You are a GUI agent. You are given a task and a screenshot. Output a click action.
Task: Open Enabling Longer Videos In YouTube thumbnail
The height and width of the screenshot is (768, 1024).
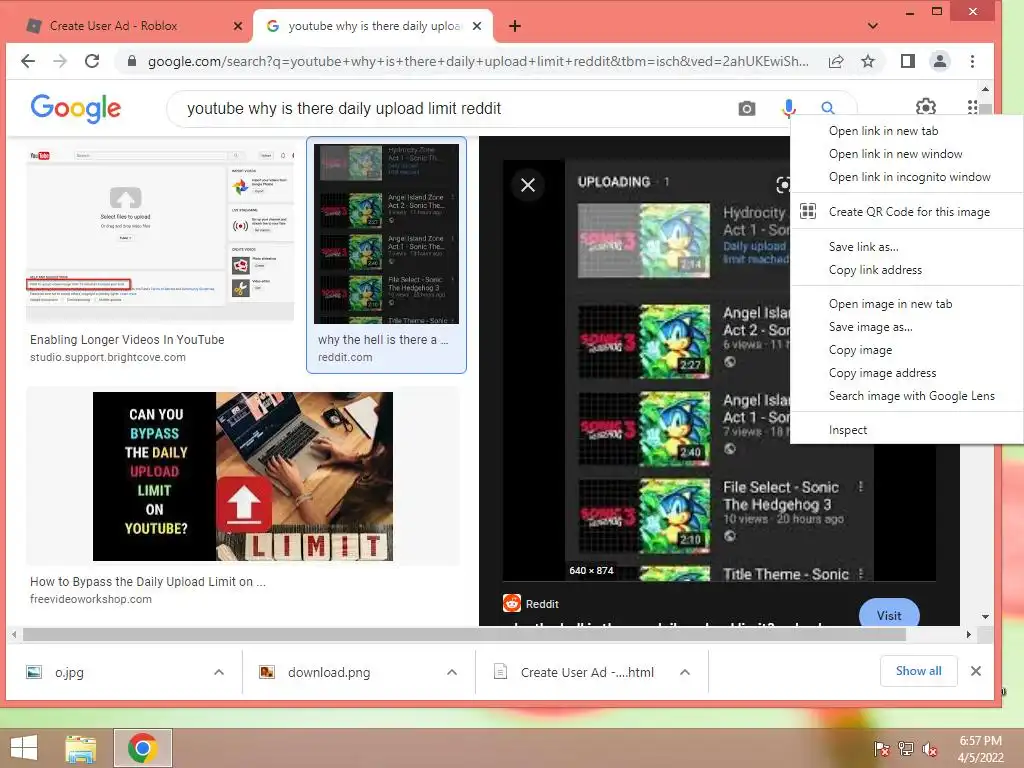[x=160, y=234]
